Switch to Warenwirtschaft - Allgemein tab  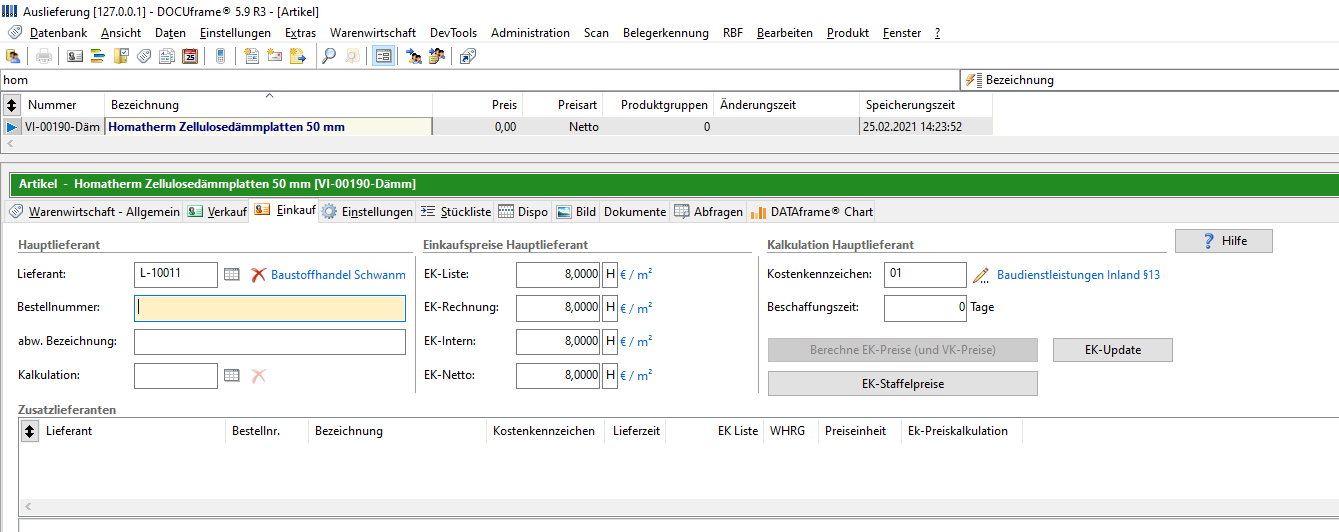coord(94,212)
